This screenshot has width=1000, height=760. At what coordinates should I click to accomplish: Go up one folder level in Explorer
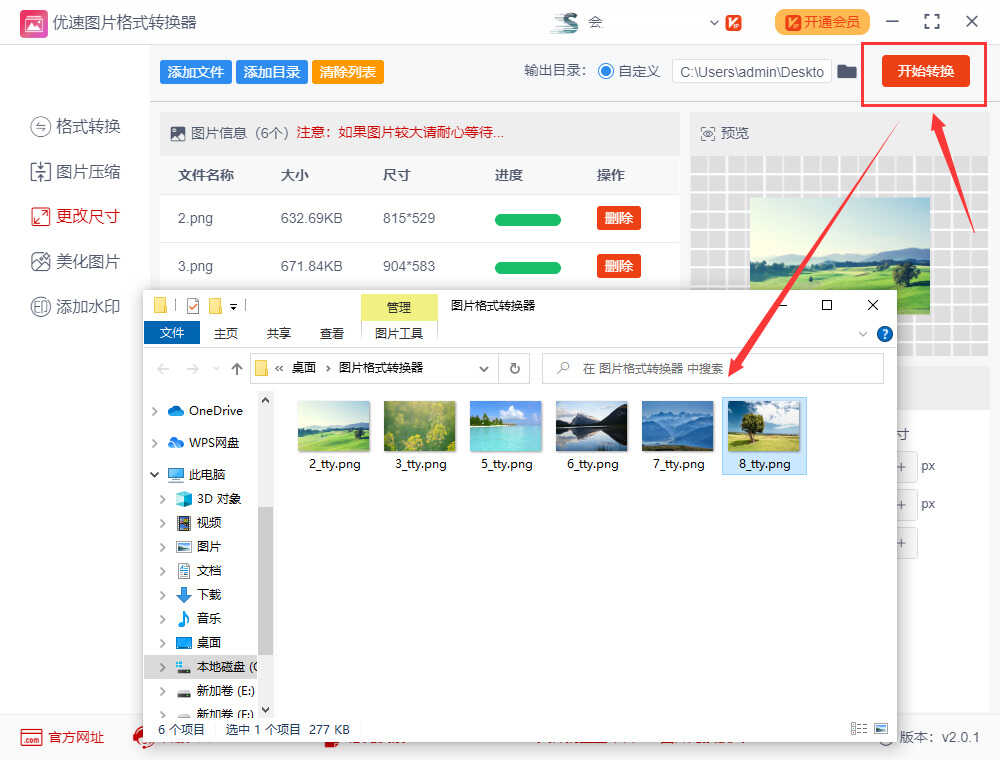tap(237, 368)
